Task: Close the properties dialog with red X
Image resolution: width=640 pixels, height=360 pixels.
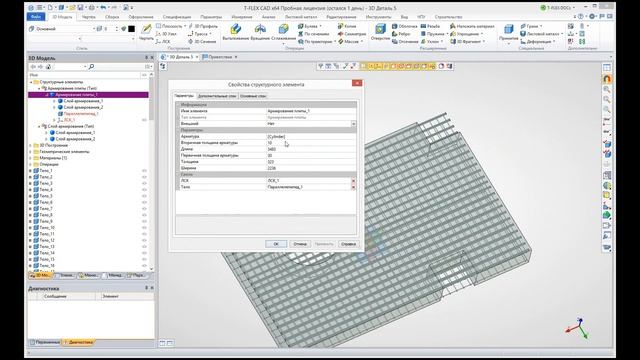Action: tap(357, 83)
